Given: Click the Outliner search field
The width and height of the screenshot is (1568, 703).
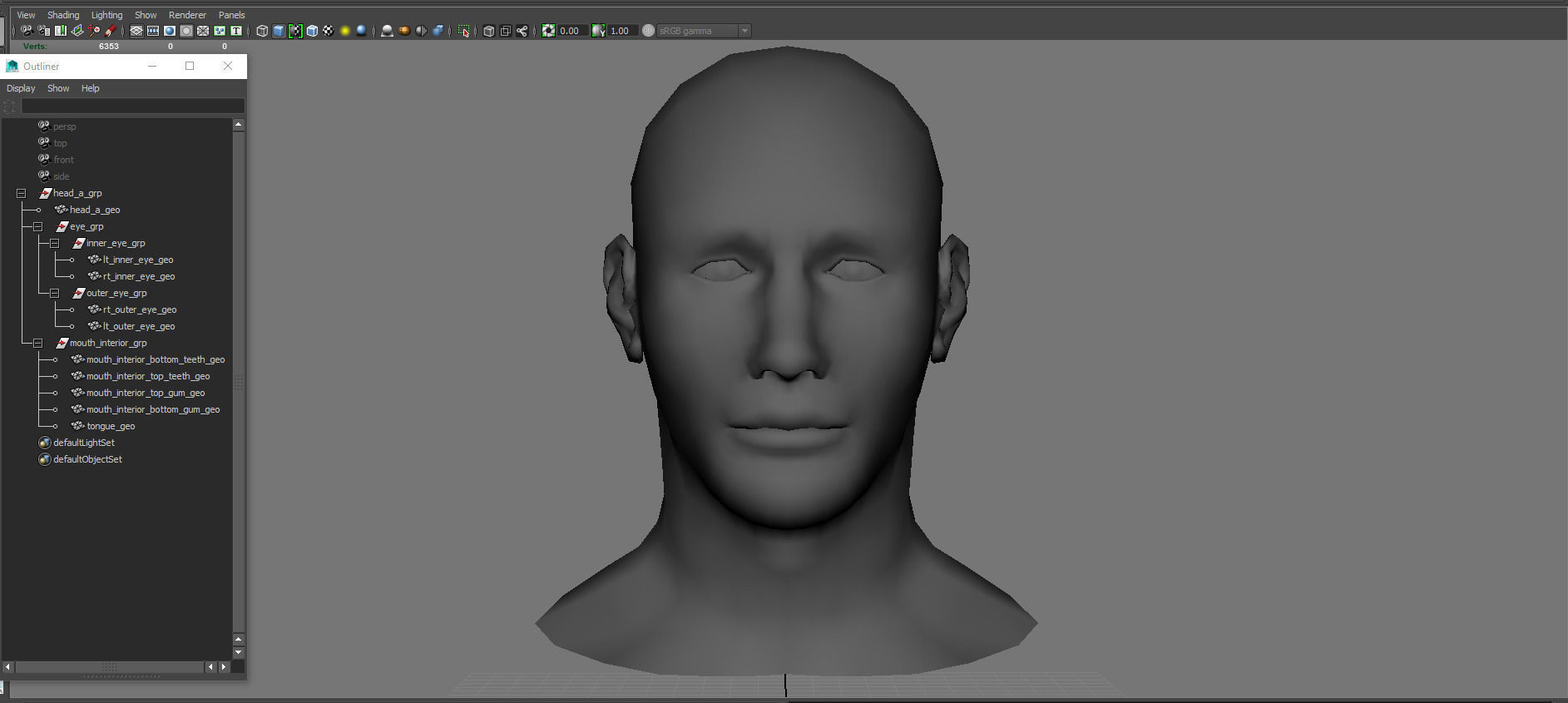Looking at the screenshot, I should click(132, 106).
